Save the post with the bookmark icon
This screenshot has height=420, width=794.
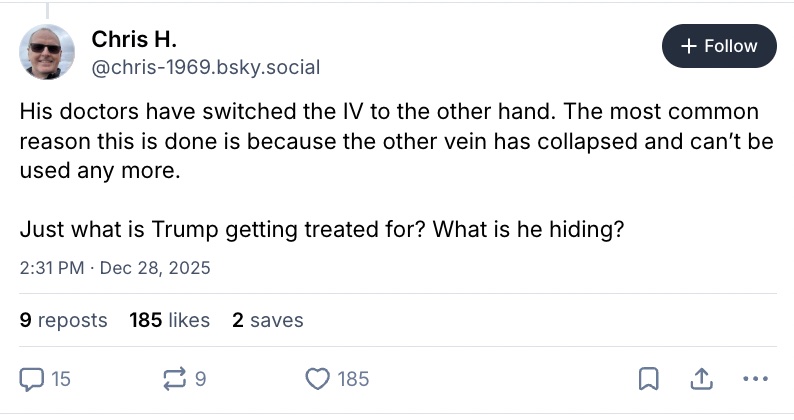tap(648, 379)
